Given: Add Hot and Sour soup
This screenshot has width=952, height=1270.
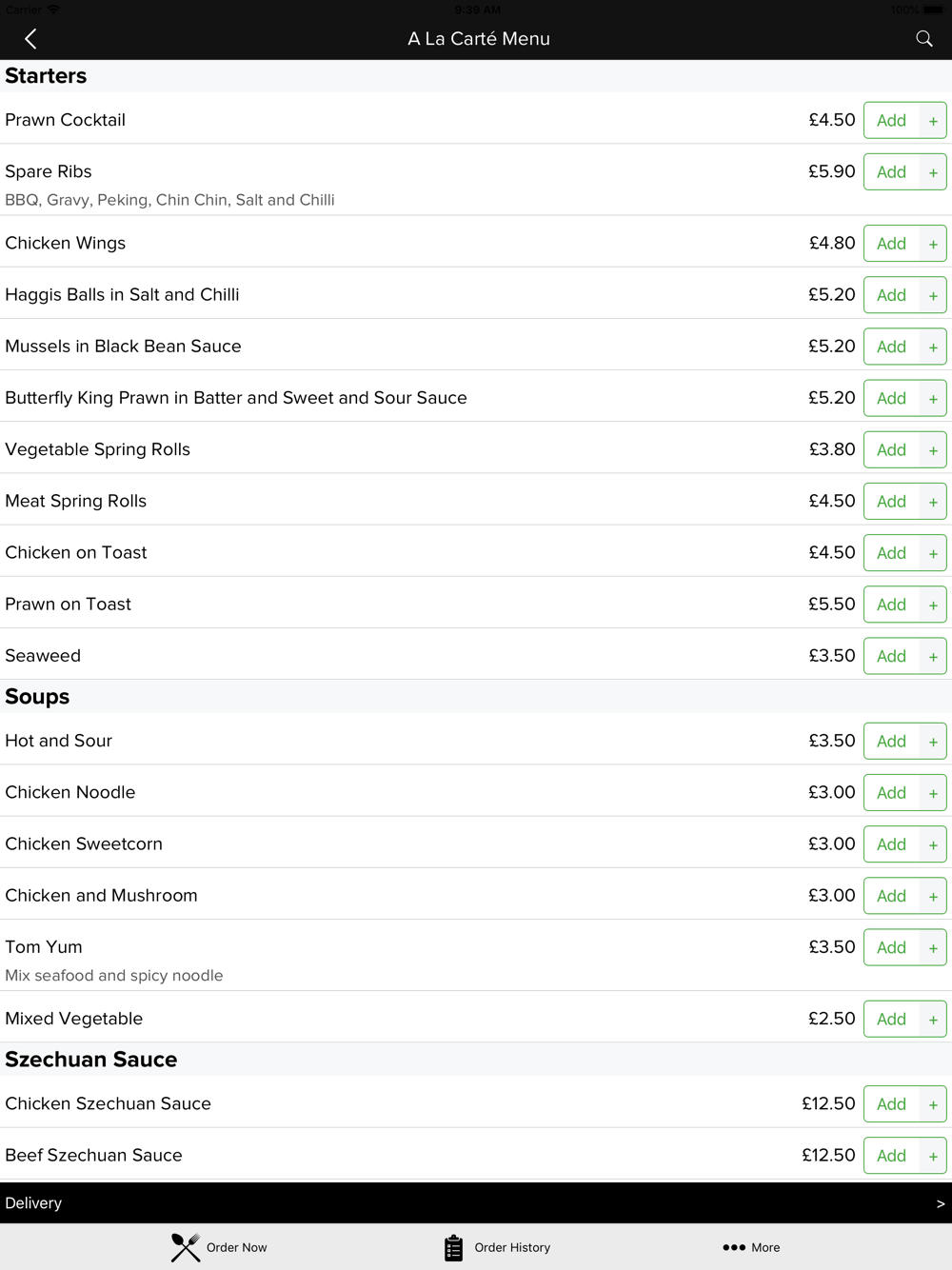Looking at the screenshot, I should tap(904, 741).
